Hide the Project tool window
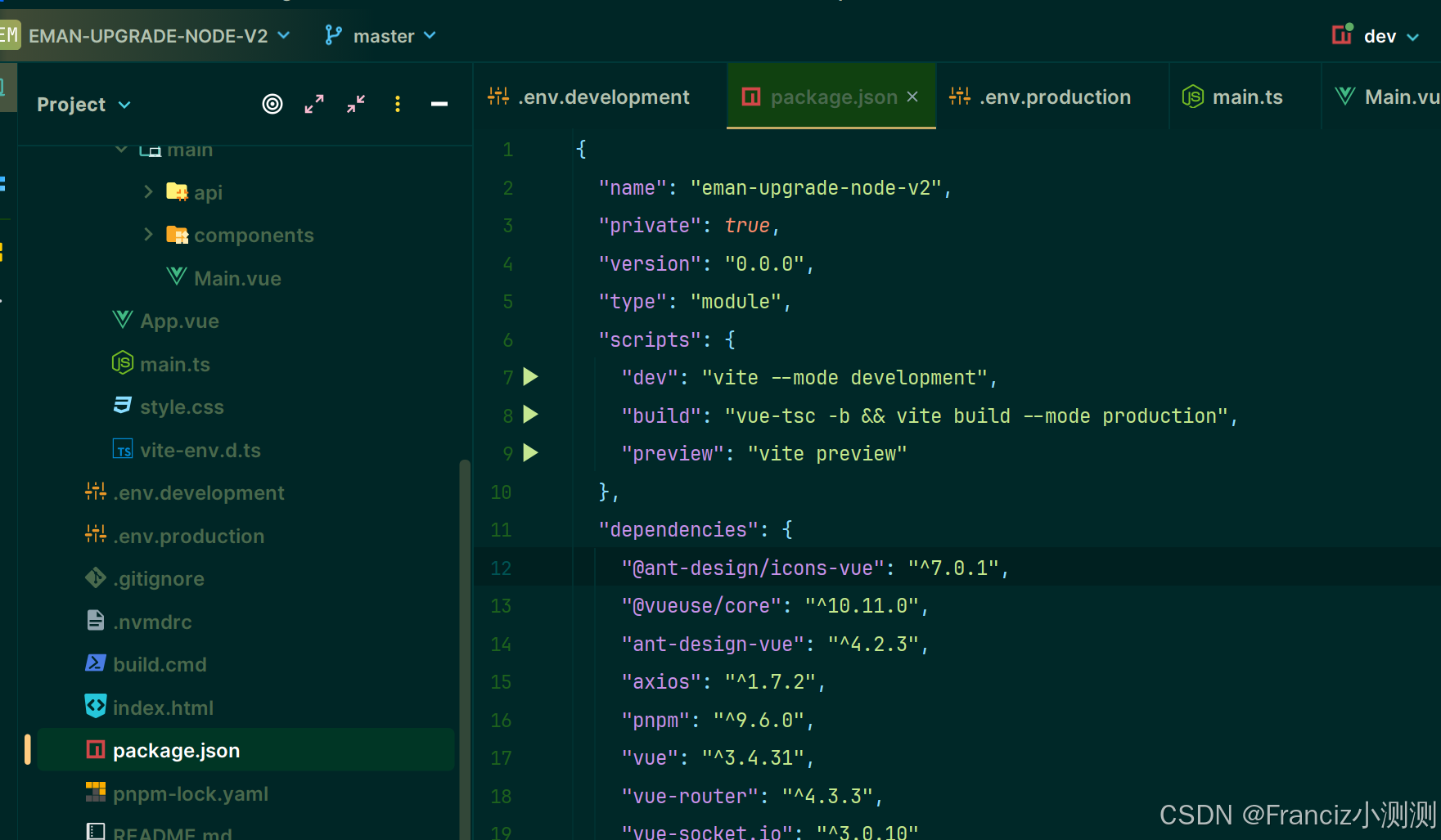The height and width of the screenshot is (840, 1441). (439, 104)
